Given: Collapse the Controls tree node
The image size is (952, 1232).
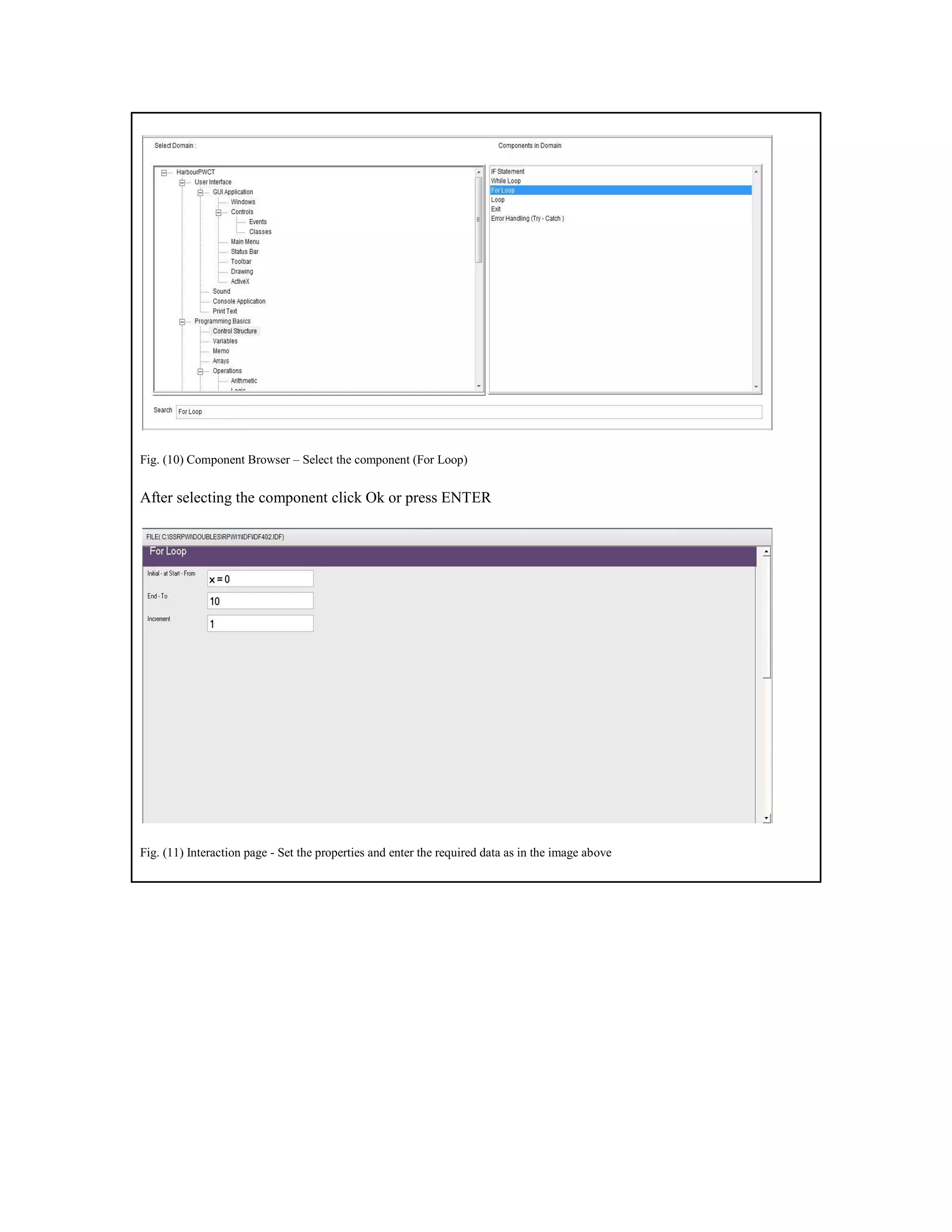Looking at the screenshot, I should tap(218, 212).
